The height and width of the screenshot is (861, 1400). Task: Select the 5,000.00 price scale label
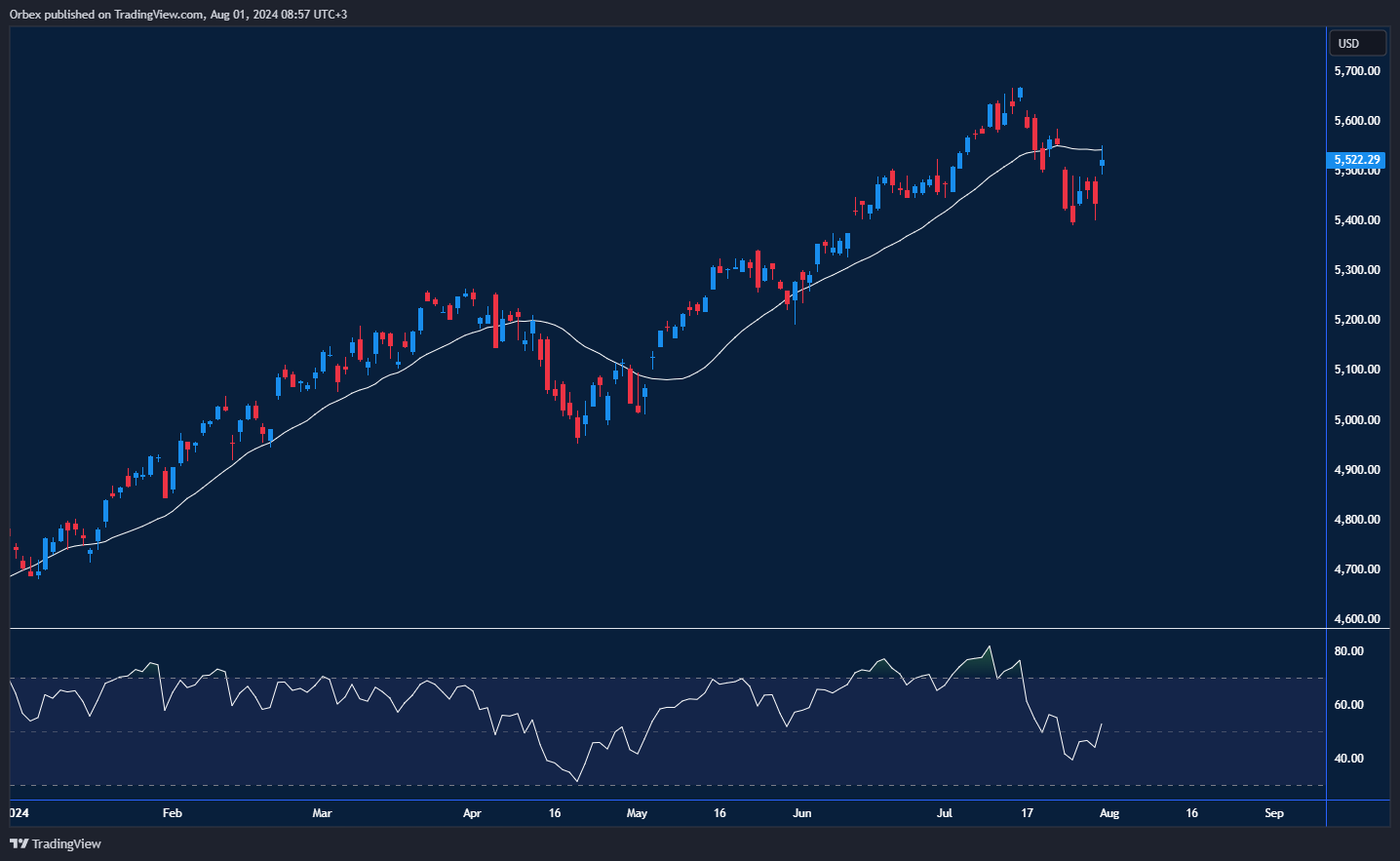click(1357, 419)
